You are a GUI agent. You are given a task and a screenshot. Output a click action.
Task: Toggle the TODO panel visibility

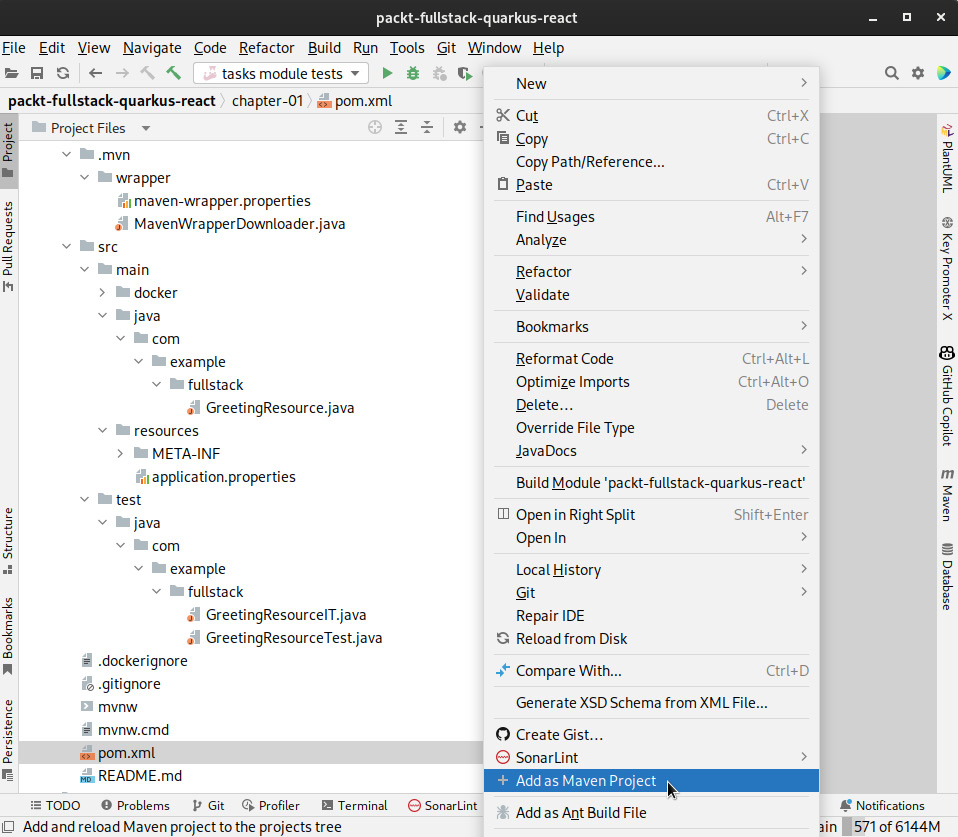point(55,805)
